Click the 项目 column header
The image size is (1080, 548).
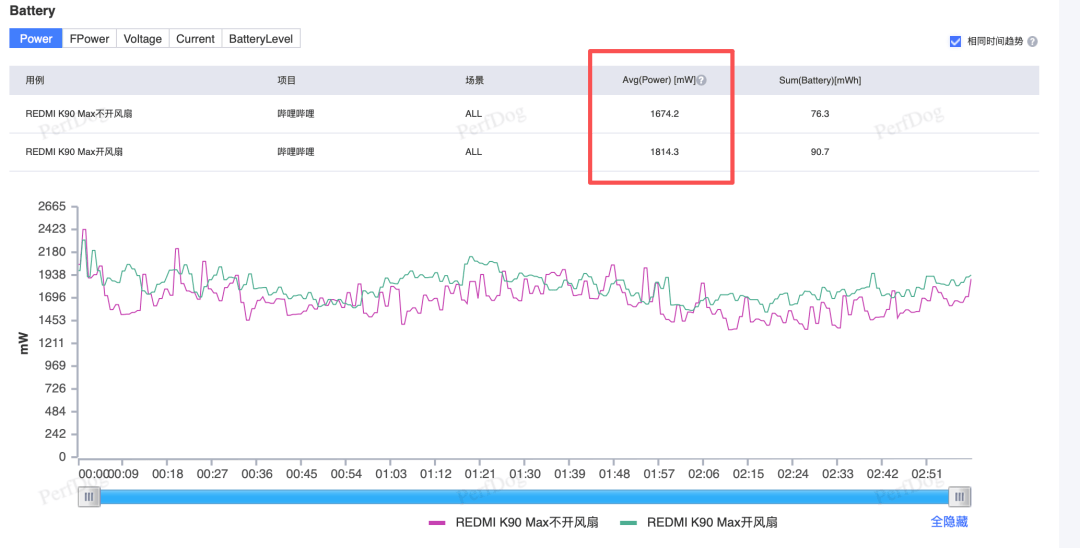(287, 80)
